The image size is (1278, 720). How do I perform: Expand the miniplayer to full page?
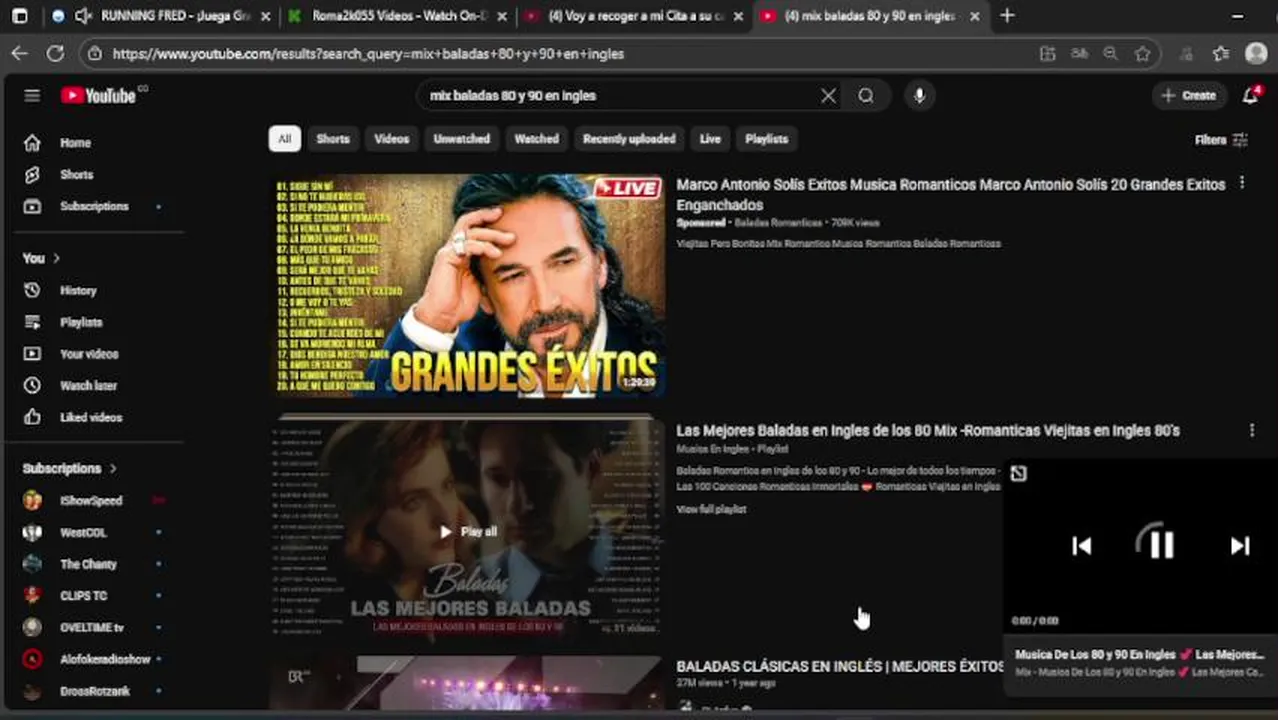point(1019,473)
